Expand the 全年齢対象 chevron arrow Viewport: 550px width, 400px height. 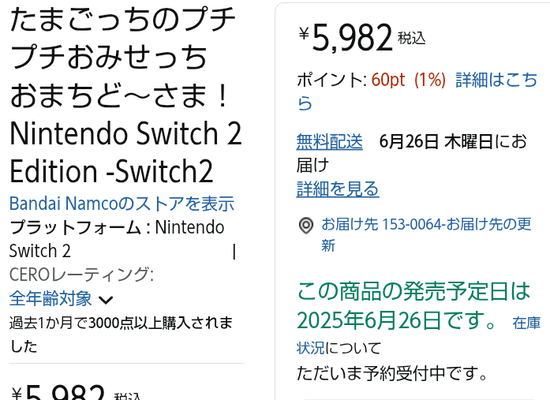[106, 300]
